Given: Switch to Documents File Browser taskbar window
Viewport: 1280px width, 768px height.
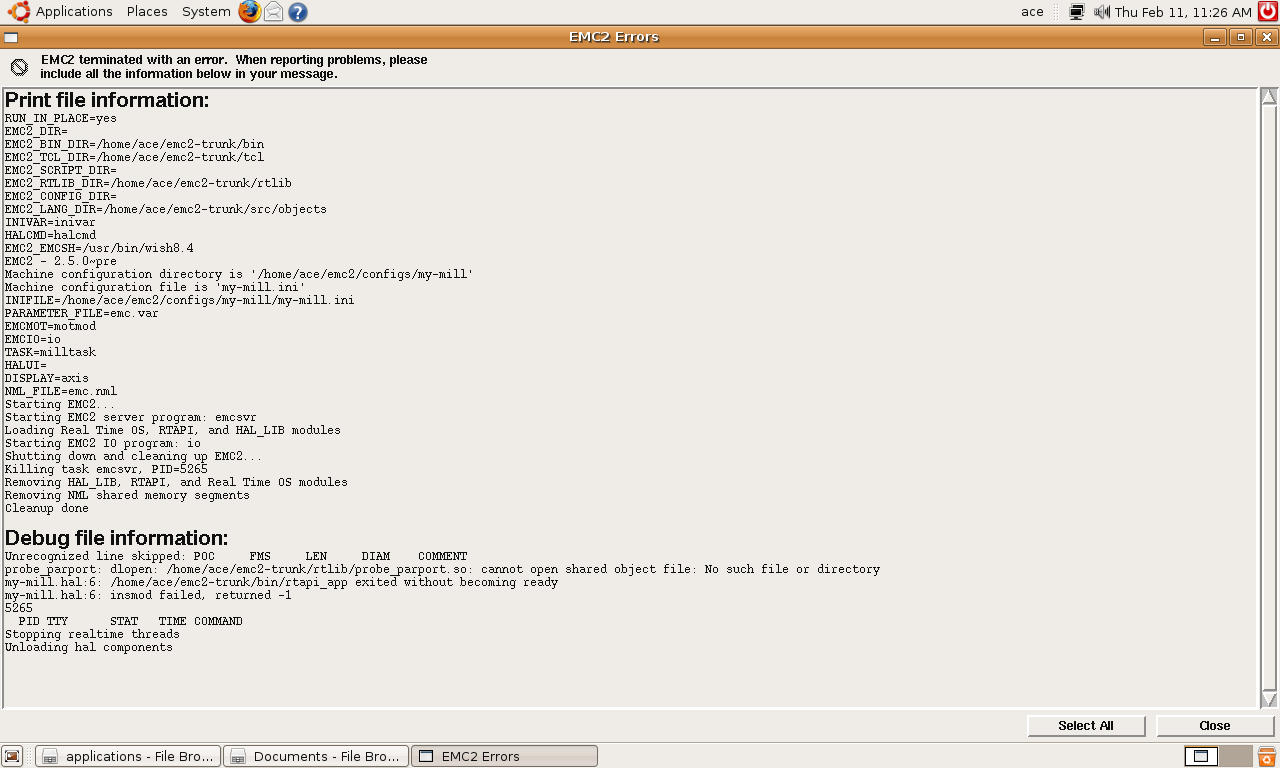Looking at the screenshot, I should [316, 756].
